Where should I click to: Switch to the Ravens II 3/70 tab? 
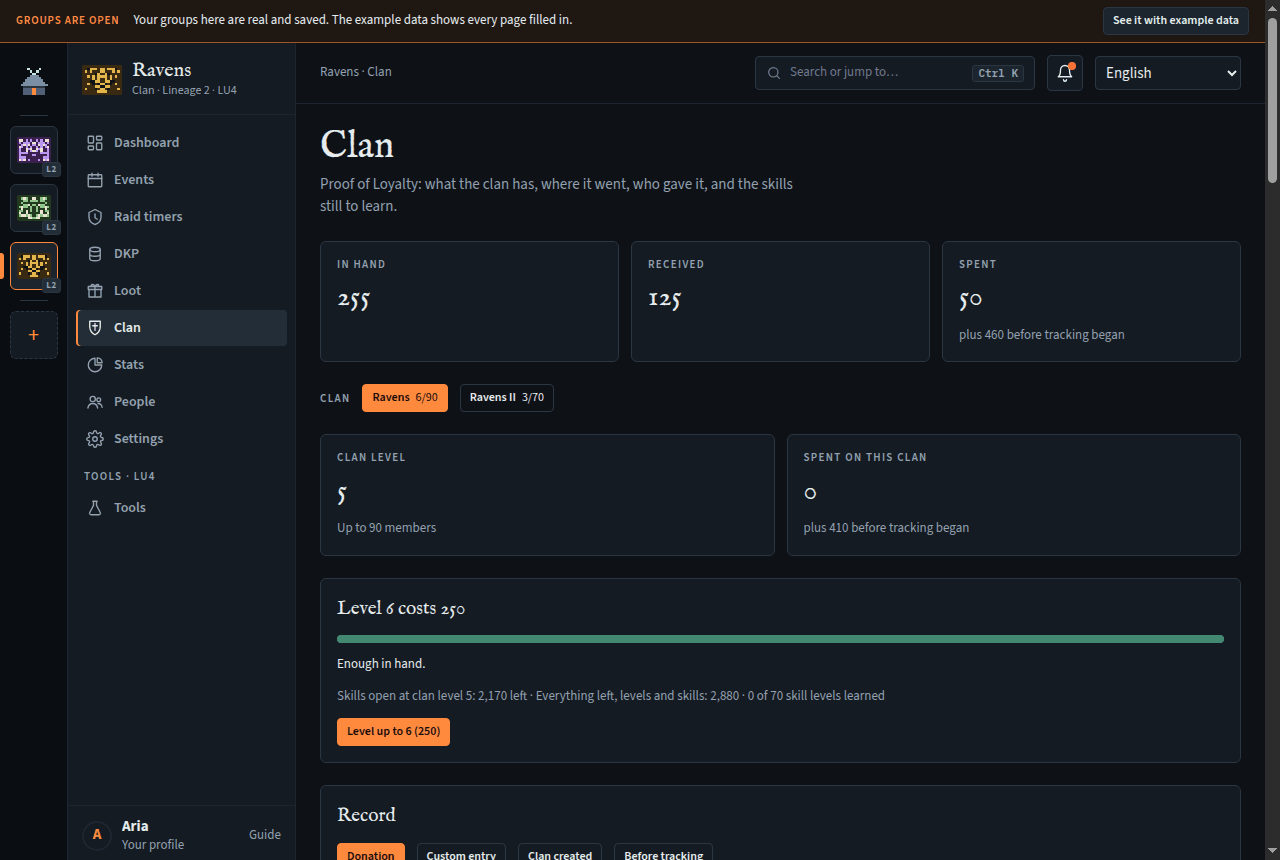click(507, 398)
